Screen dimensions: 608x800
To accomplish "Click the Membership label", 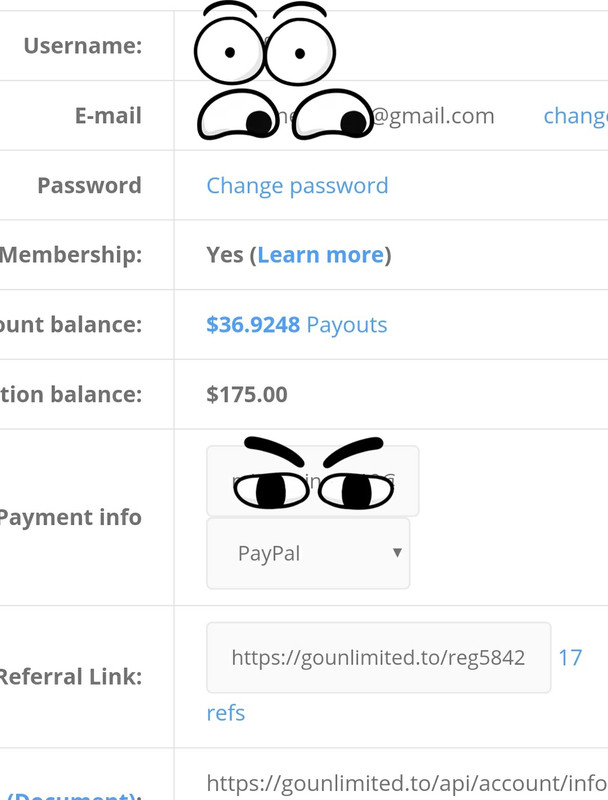I will coord(71,255).
